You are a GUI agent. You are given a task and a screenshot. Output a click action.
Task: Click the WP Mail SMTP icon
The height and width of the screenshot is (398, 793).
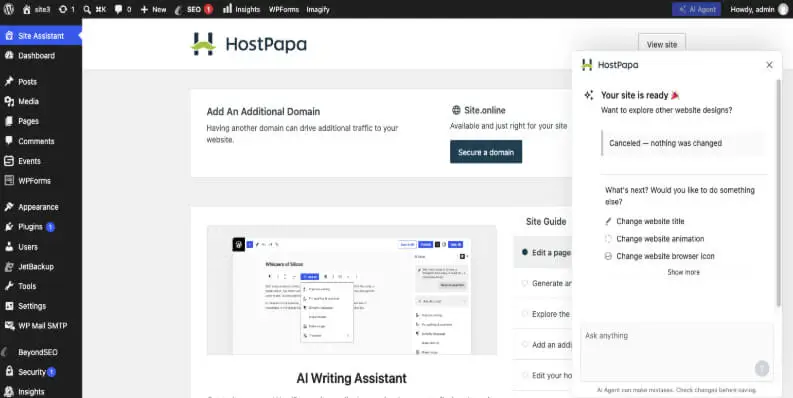click(x=9, y=326)
